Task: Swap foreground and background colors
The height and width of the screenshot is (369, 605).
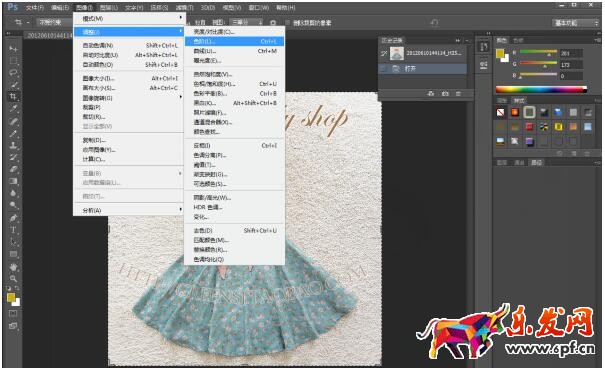Action: (17, 288)
